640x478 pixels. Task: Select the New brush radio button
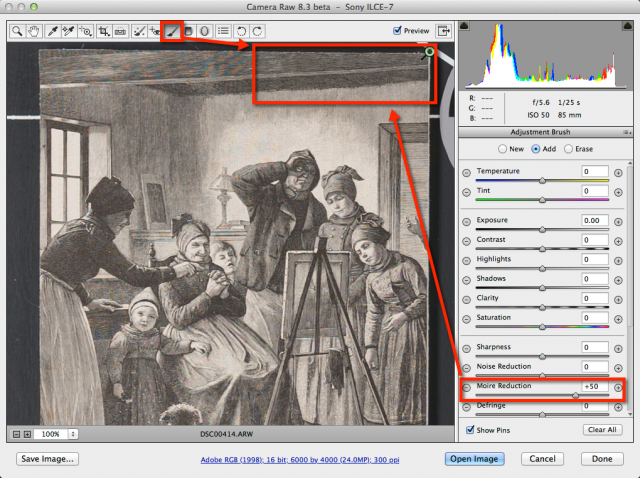pyautogui.click(x=502, y=149)
